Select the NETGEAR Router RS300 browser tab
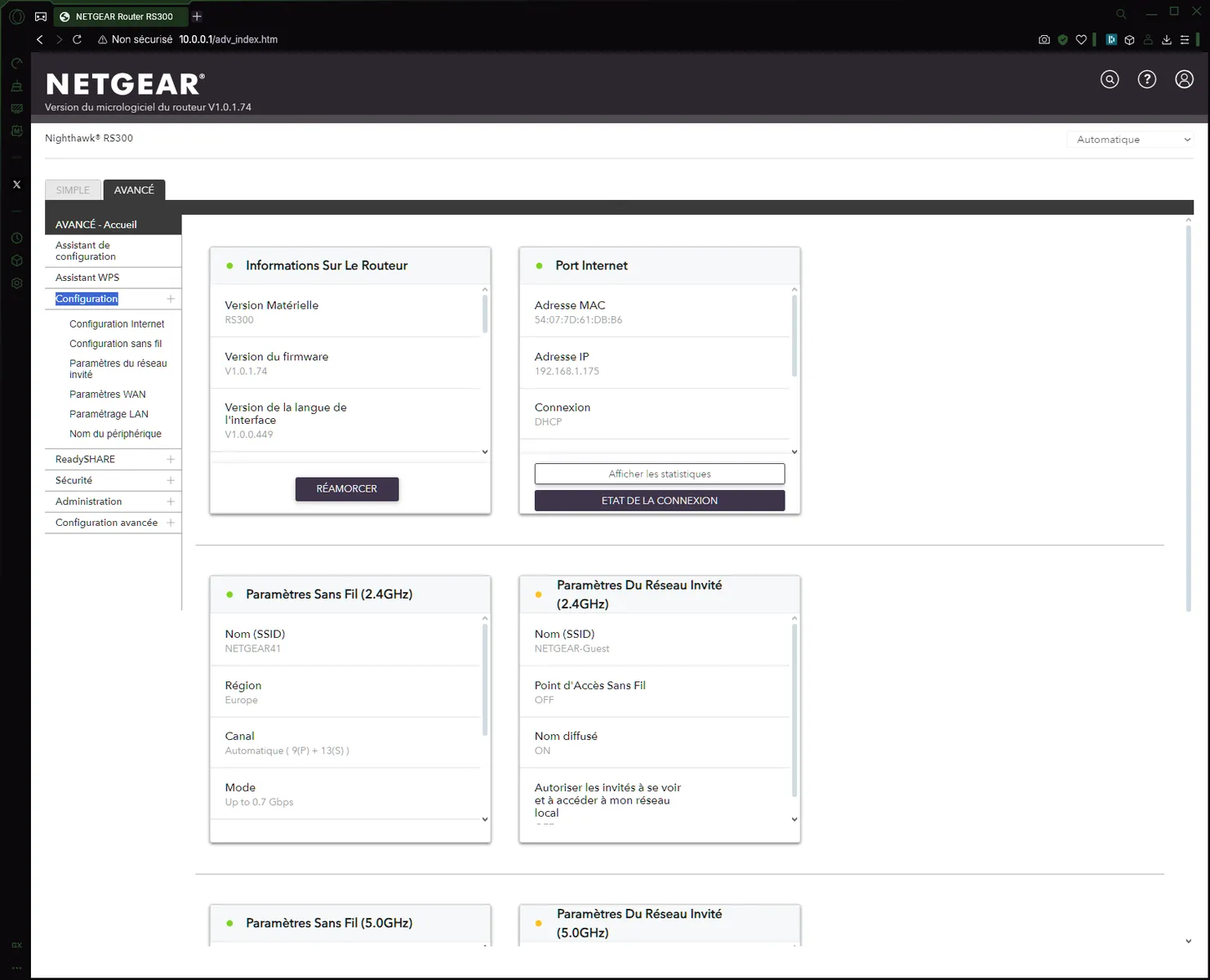 (120, 16)
